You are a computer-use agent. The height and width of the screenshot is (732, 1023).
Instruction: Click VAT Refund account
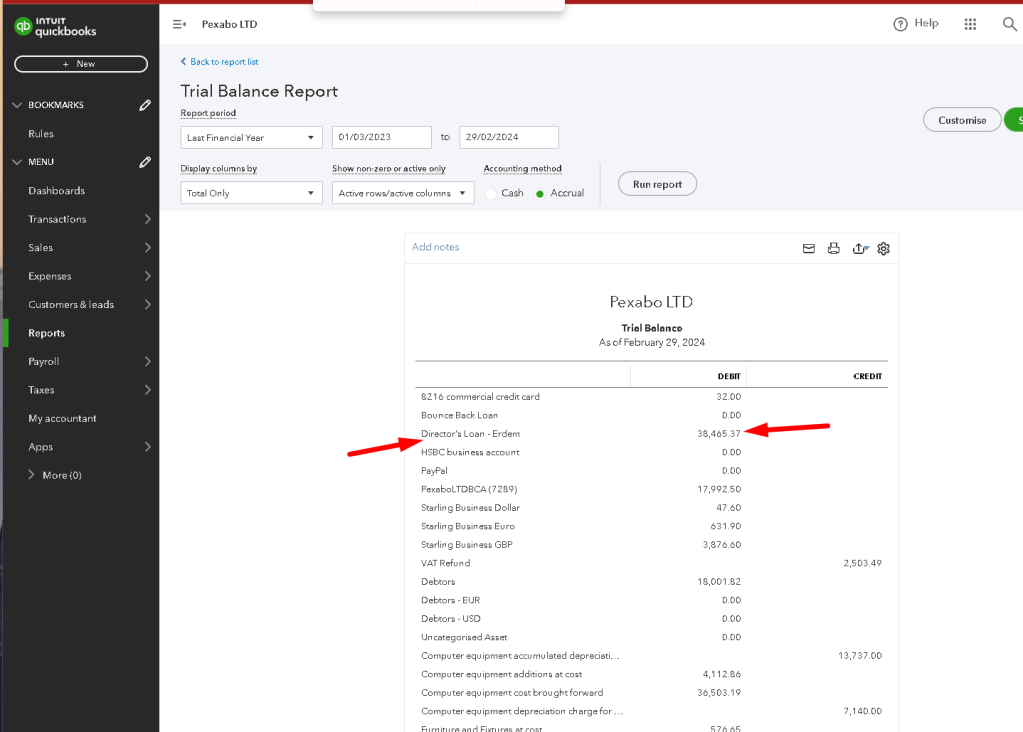[446, 563]
